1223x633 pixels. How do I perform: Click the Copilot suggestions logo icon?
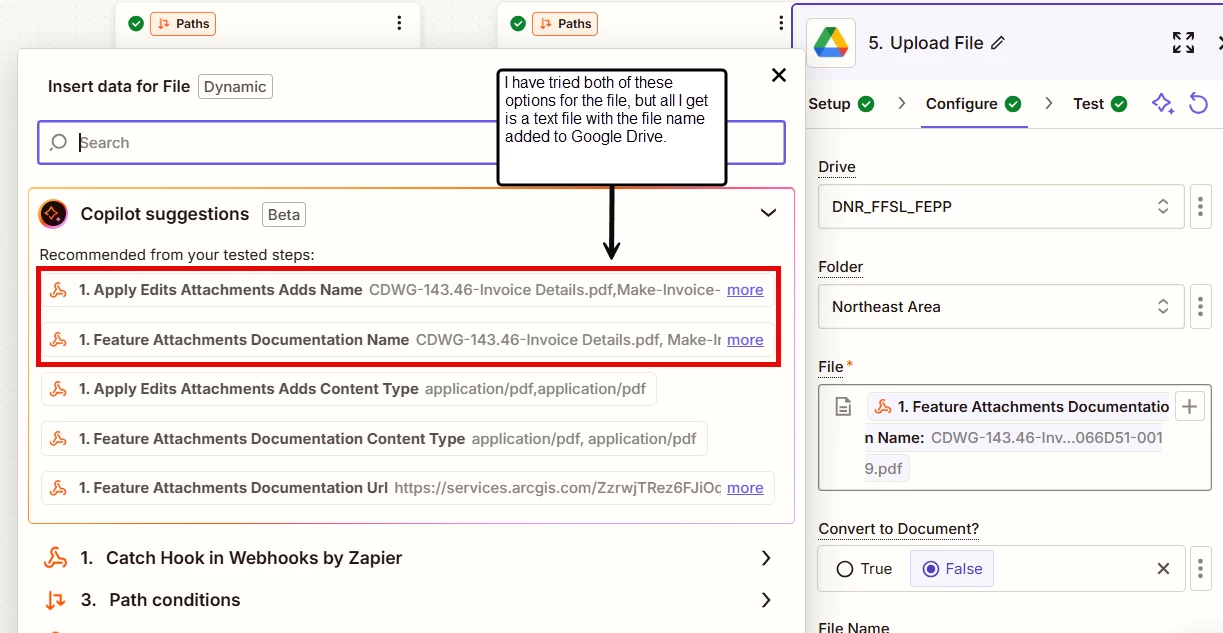click(x=53, y=213)
